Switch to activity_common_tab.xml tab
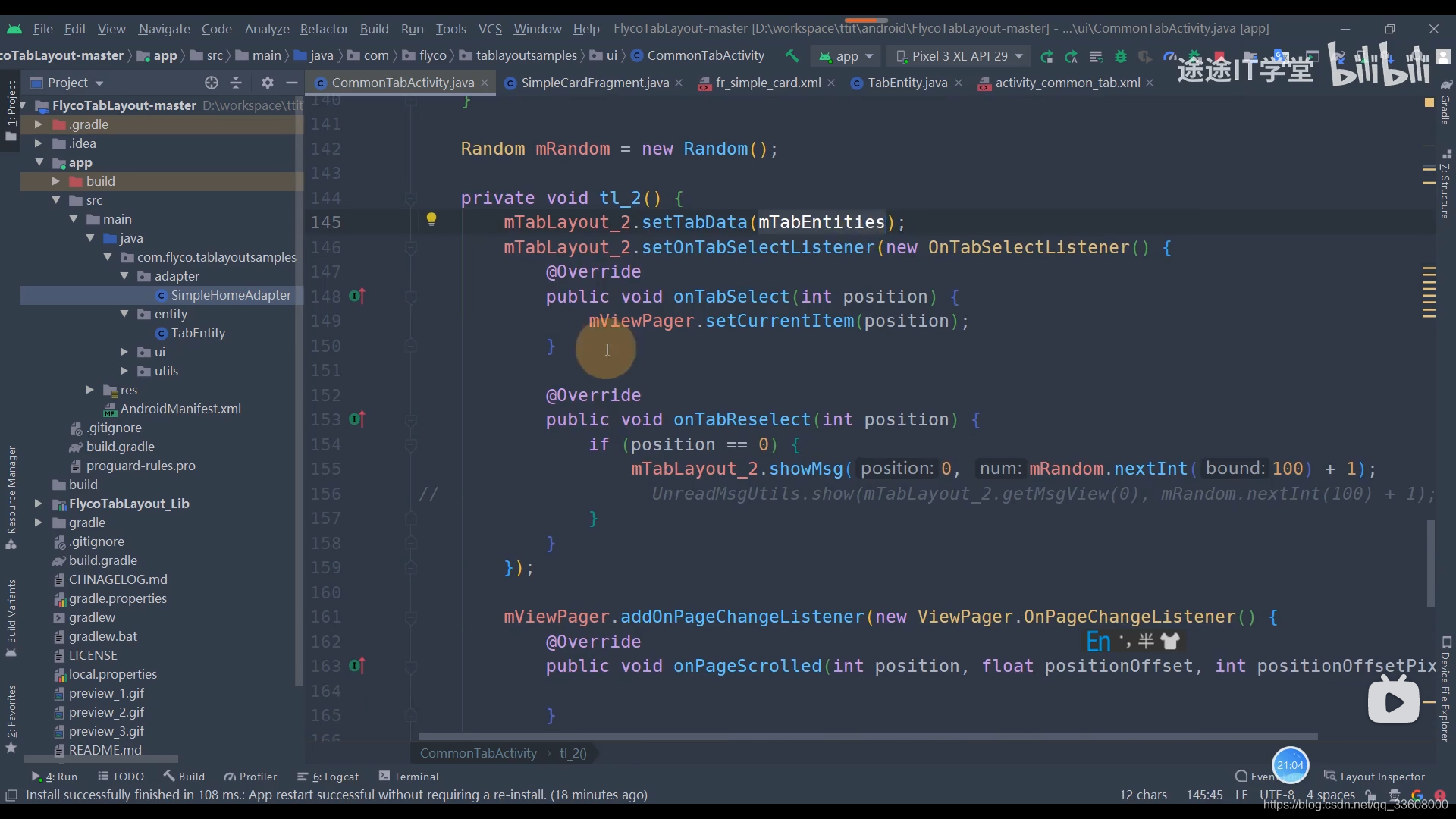This screenshot has width=1456, height=819. [x=1067, y=83]
